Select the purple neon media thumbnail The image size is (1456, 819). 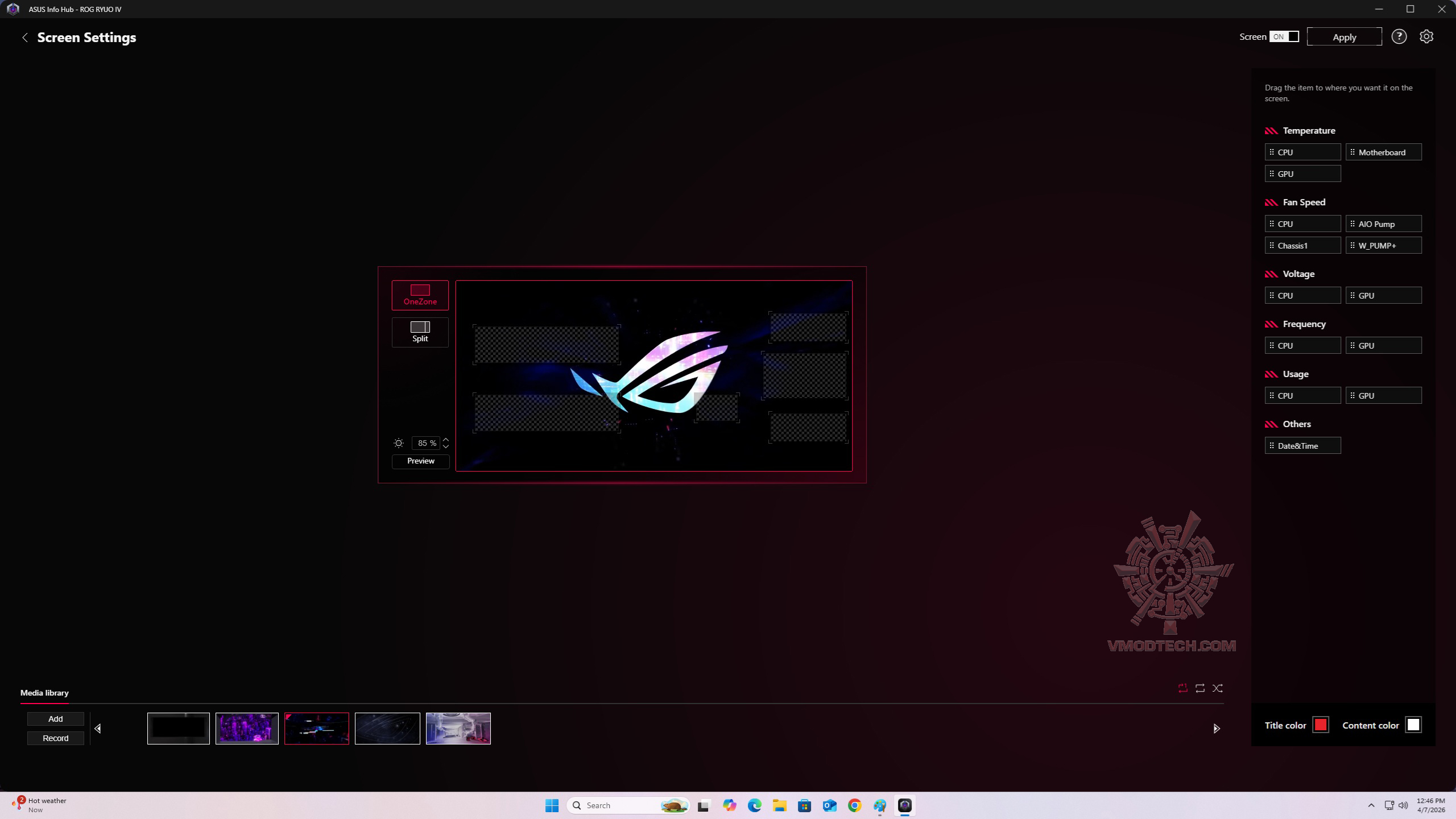(247, 729)
